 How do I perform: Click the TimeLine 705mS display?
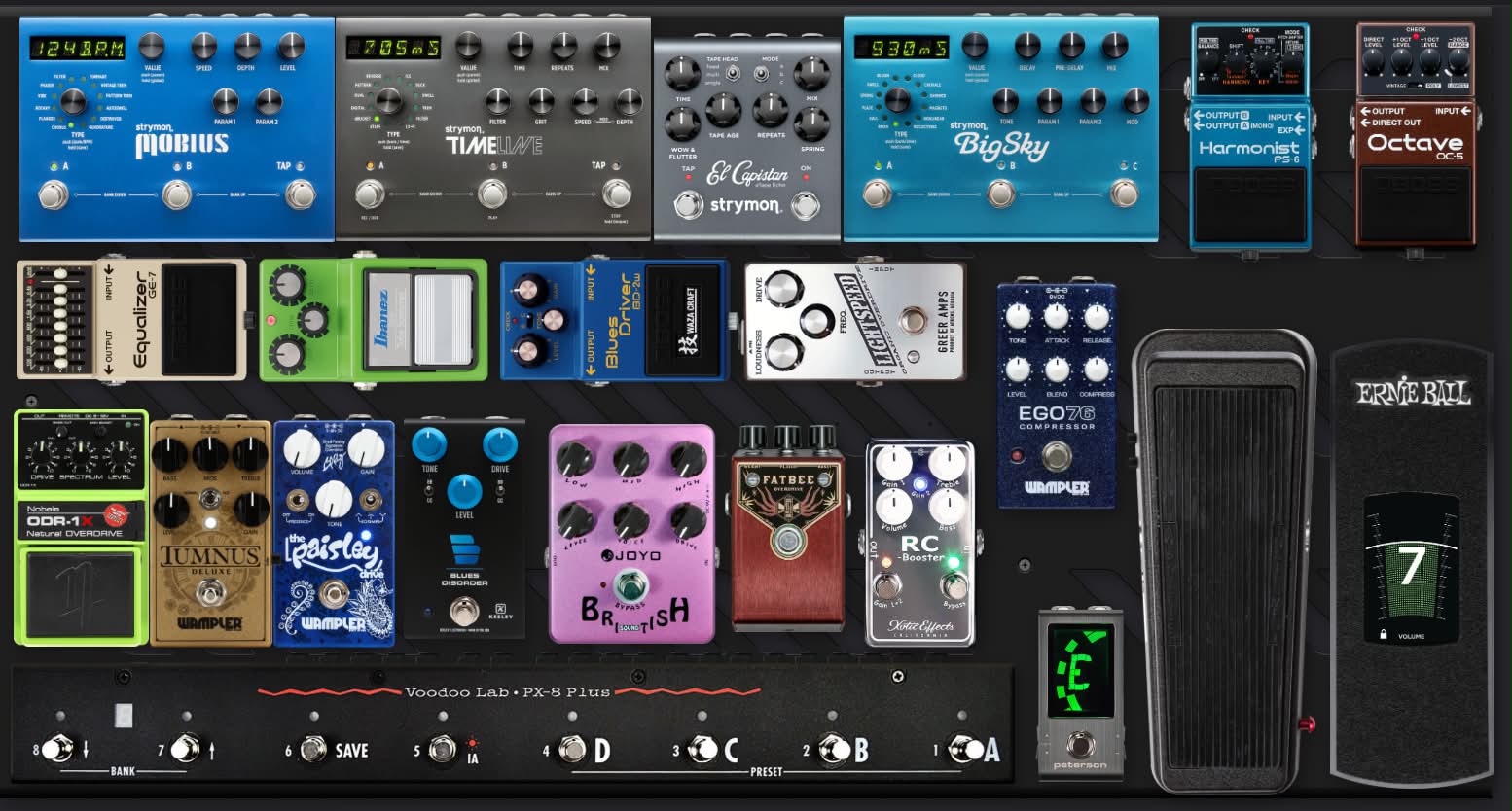pos(394,48)
